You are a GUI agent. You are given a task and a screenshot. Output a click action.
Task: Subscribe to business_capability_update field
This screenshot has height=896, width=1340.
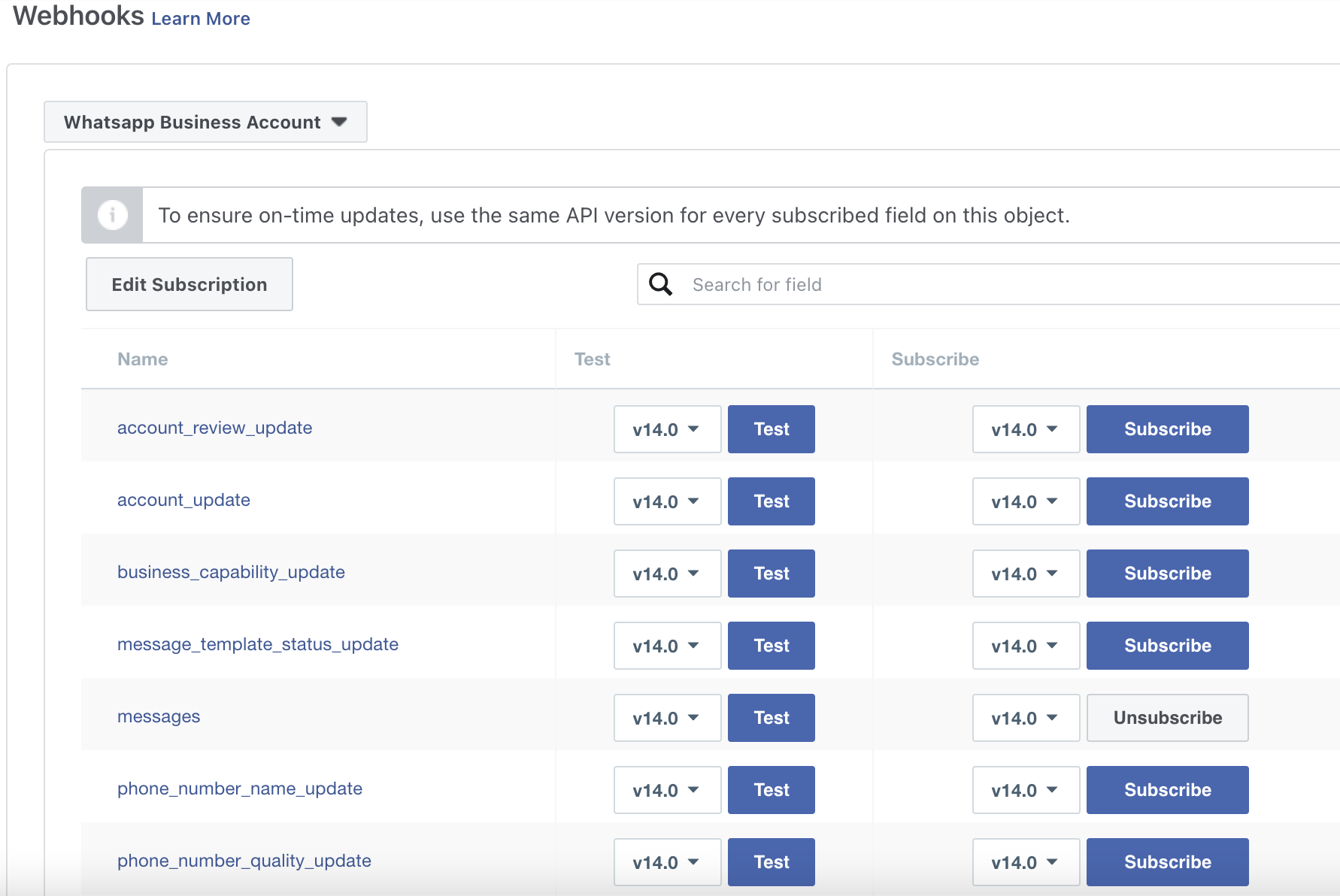tap(1166, 574)
